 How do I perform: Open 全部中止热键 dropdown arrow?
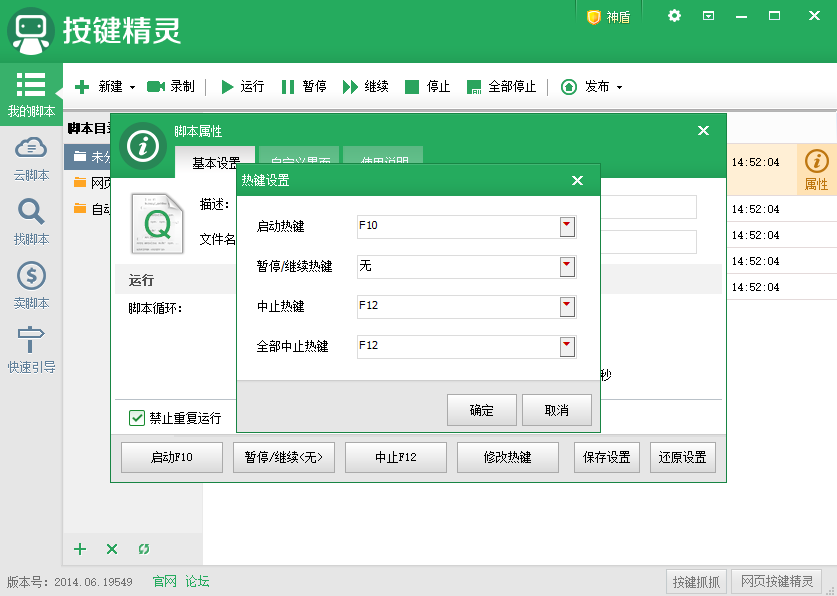[567, 347]
